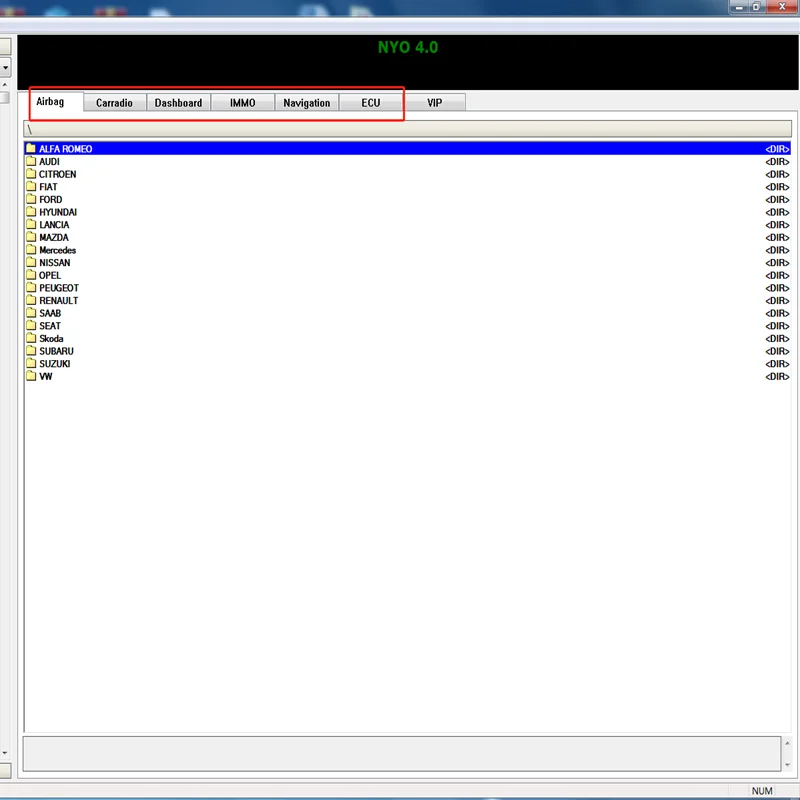Screen dimensions: 800x800
Task: Switch to the VIP tab
Action: tap(435, 103)
